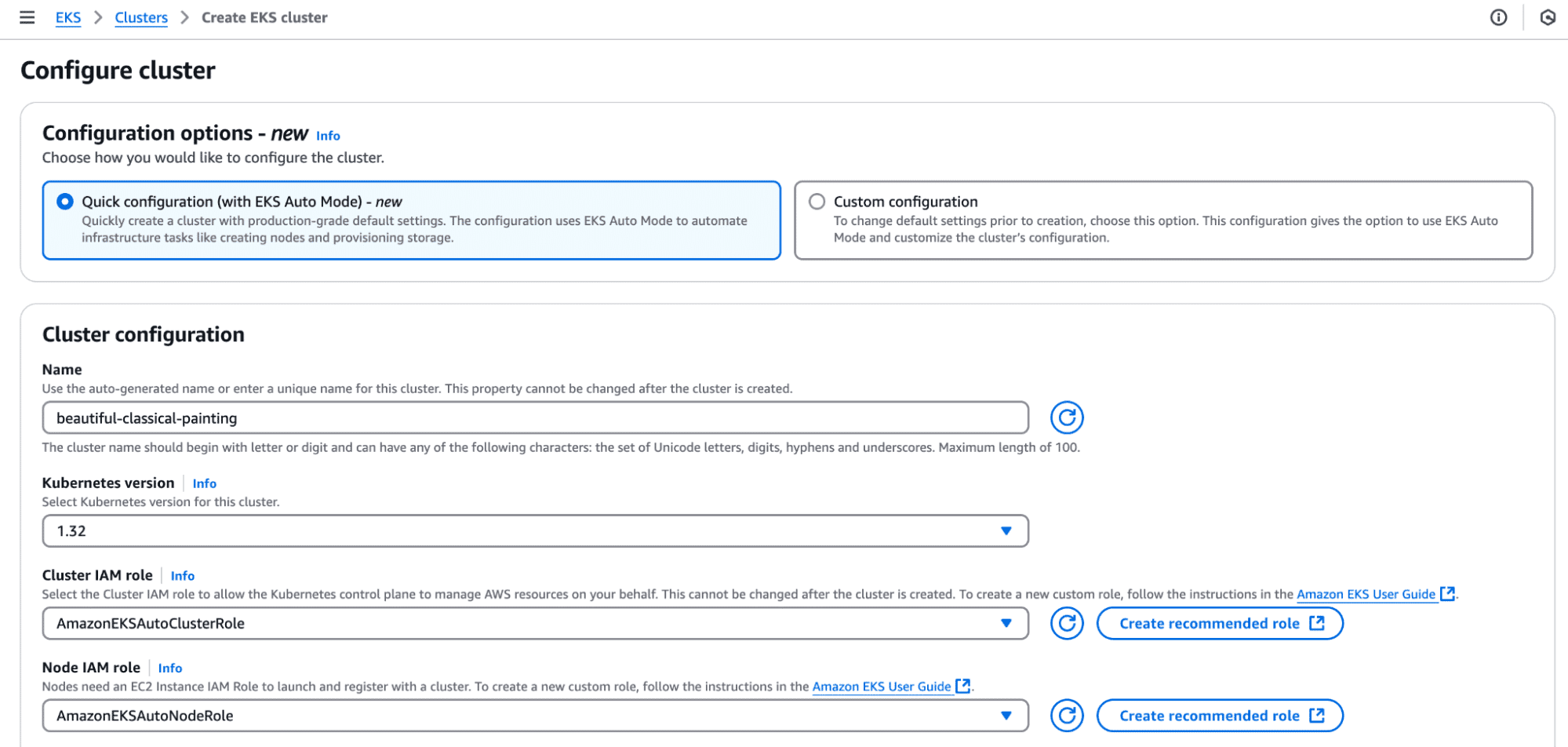Click the hexagon settings icon in header
The image size is (1568, 747).
tap(1548, 17)
